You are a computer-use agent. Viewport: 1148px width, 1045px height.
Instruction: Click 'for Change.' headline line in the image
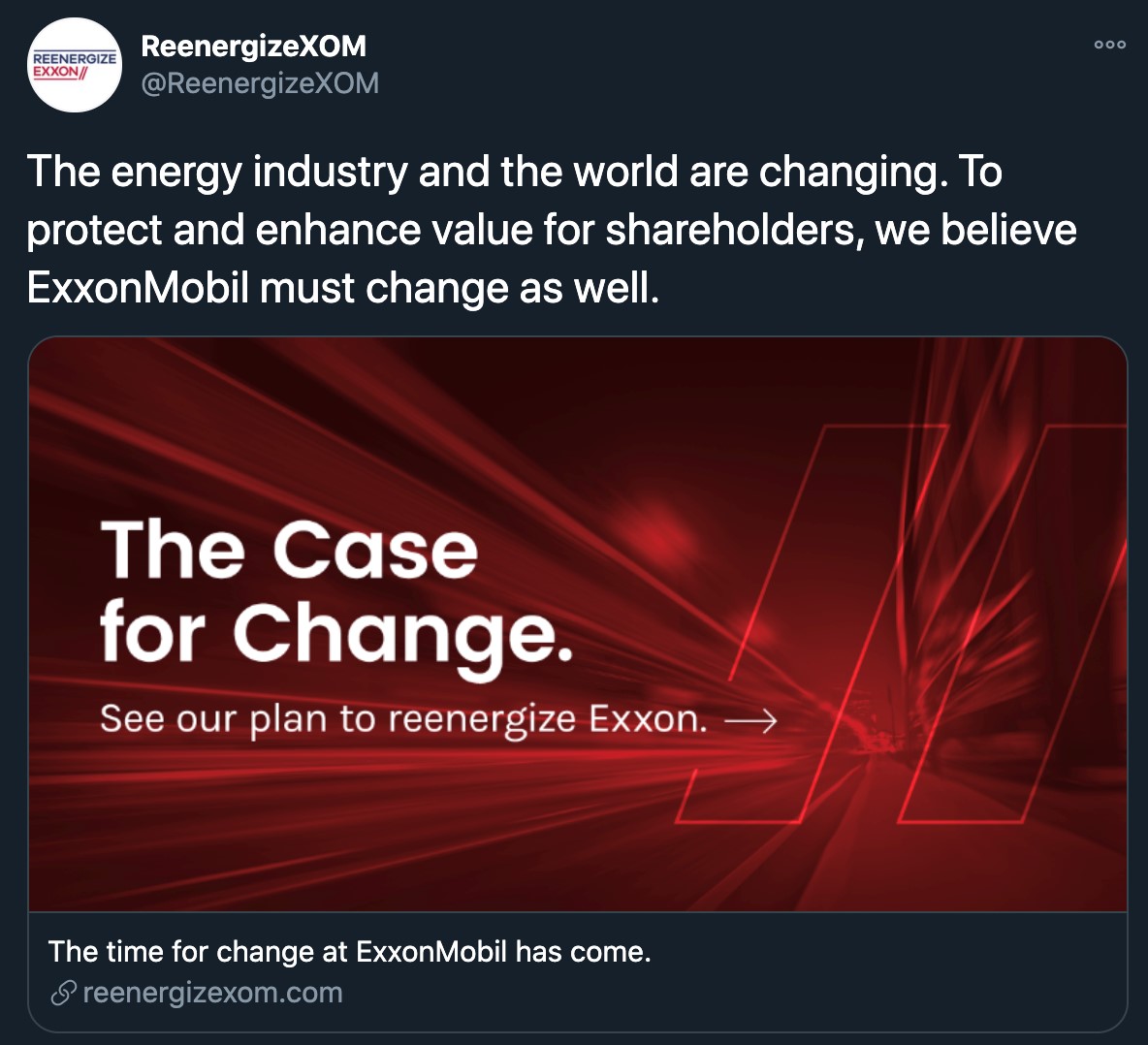click(335, 633)
